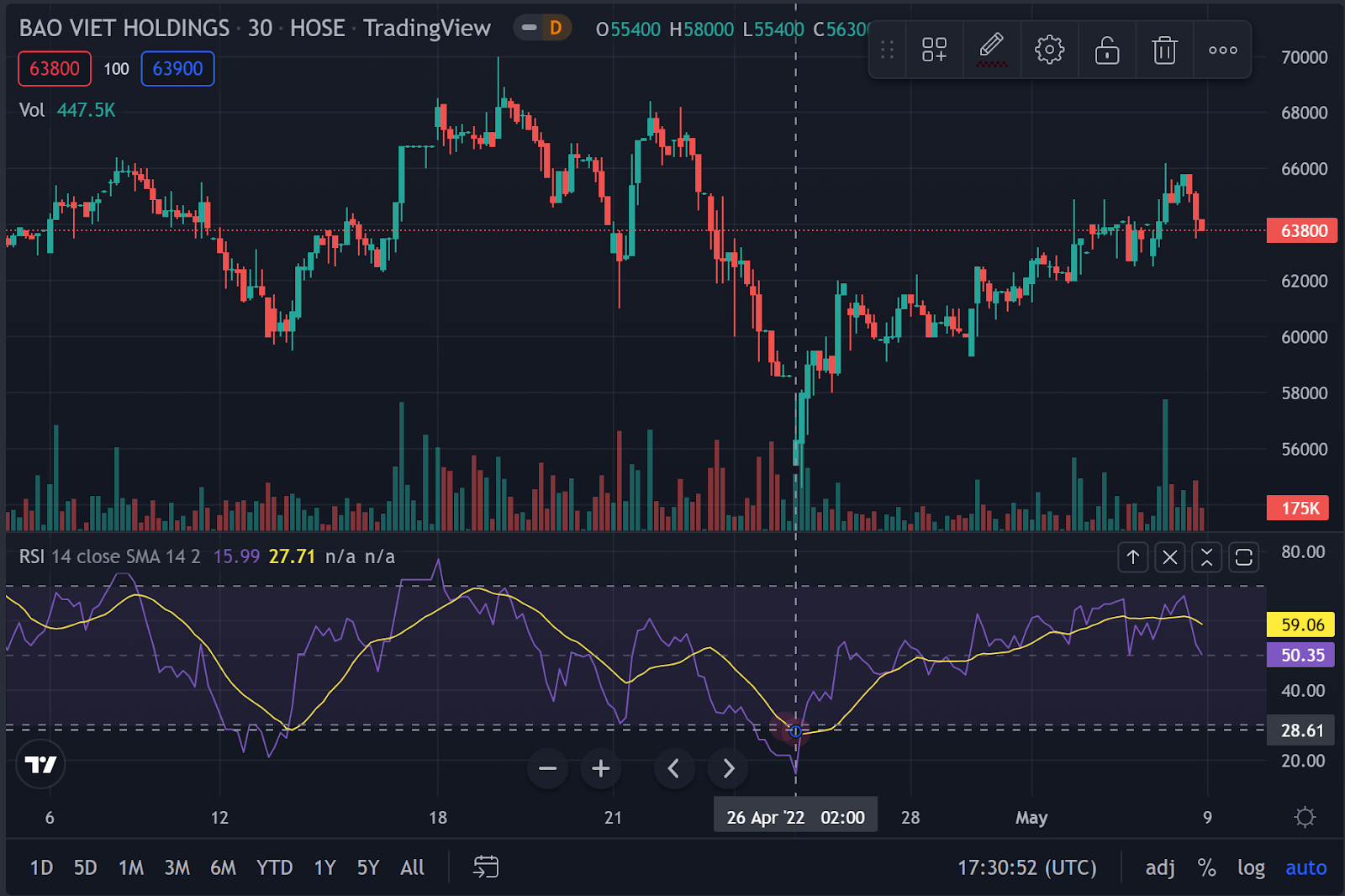Move the RSI pane up
Viewport: 1345px width, 896px height.
pos(1132,556)
